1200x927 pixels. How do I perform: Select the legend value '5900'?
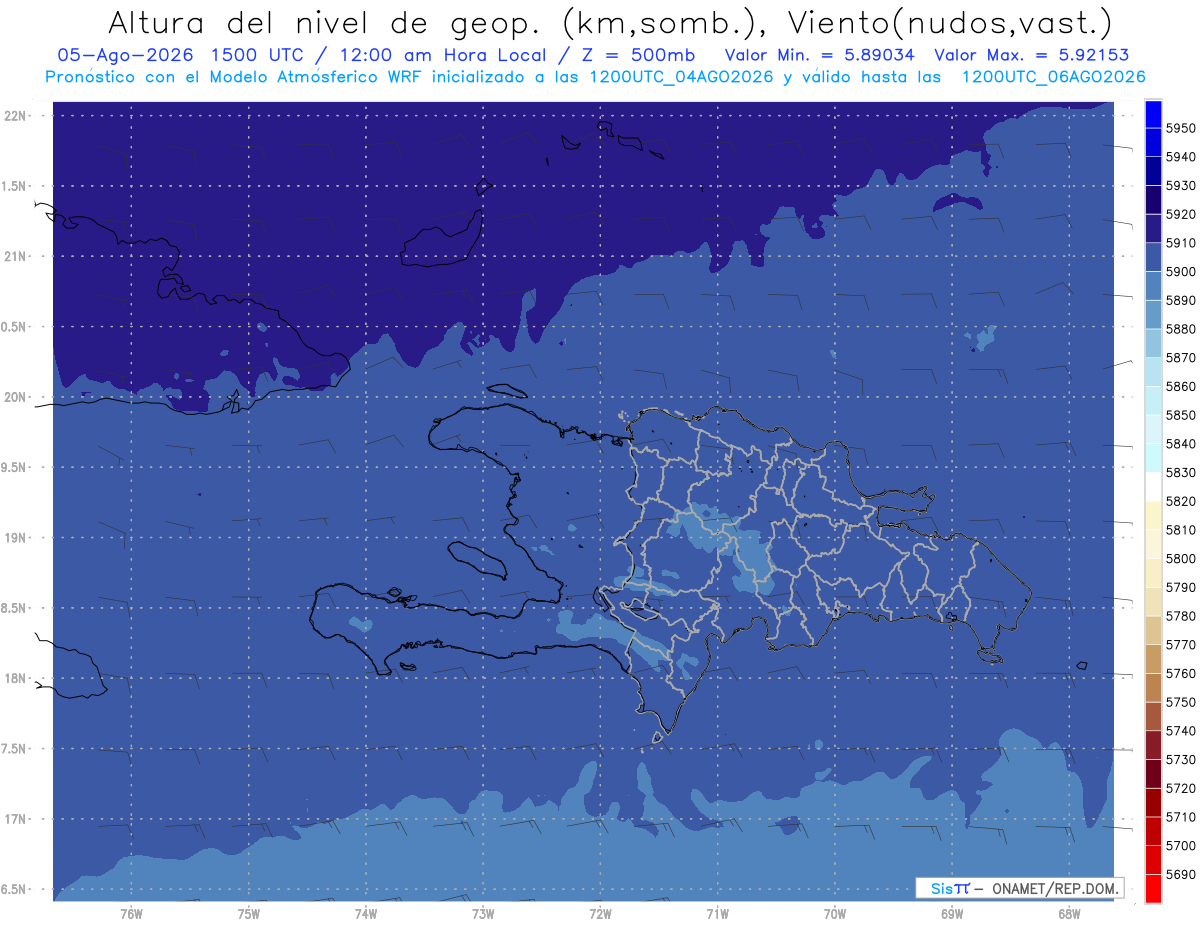point(1181,272)
